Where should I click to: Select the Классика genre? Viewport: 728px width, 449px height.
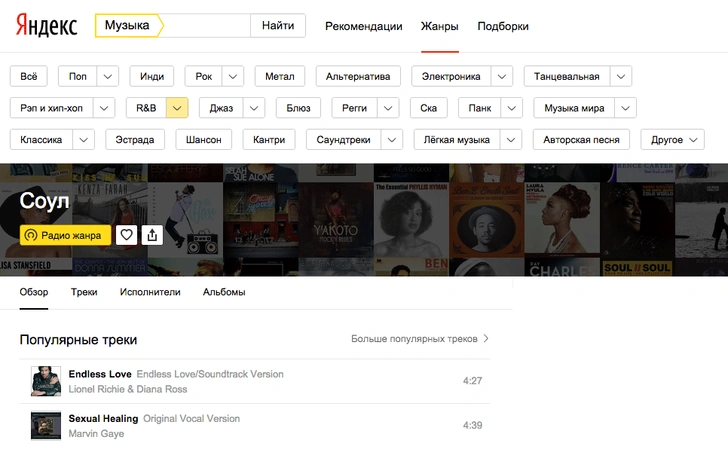(x=41, y=139)
